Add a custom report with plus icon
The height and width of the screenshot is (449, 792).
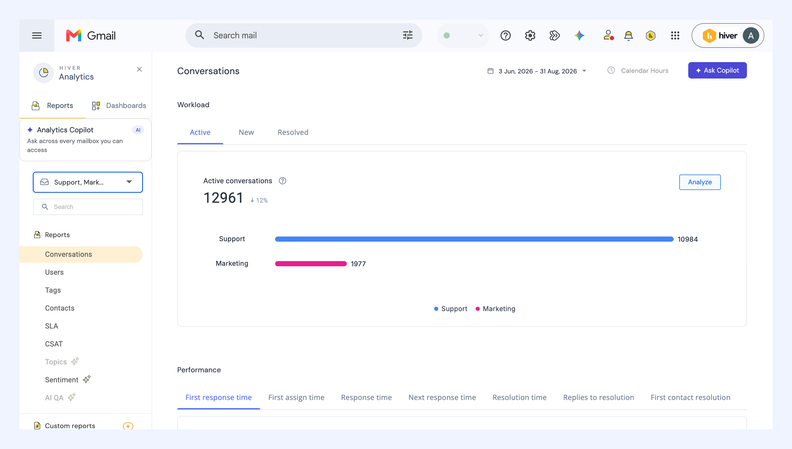pyautogui.click(x=128, y=426)
